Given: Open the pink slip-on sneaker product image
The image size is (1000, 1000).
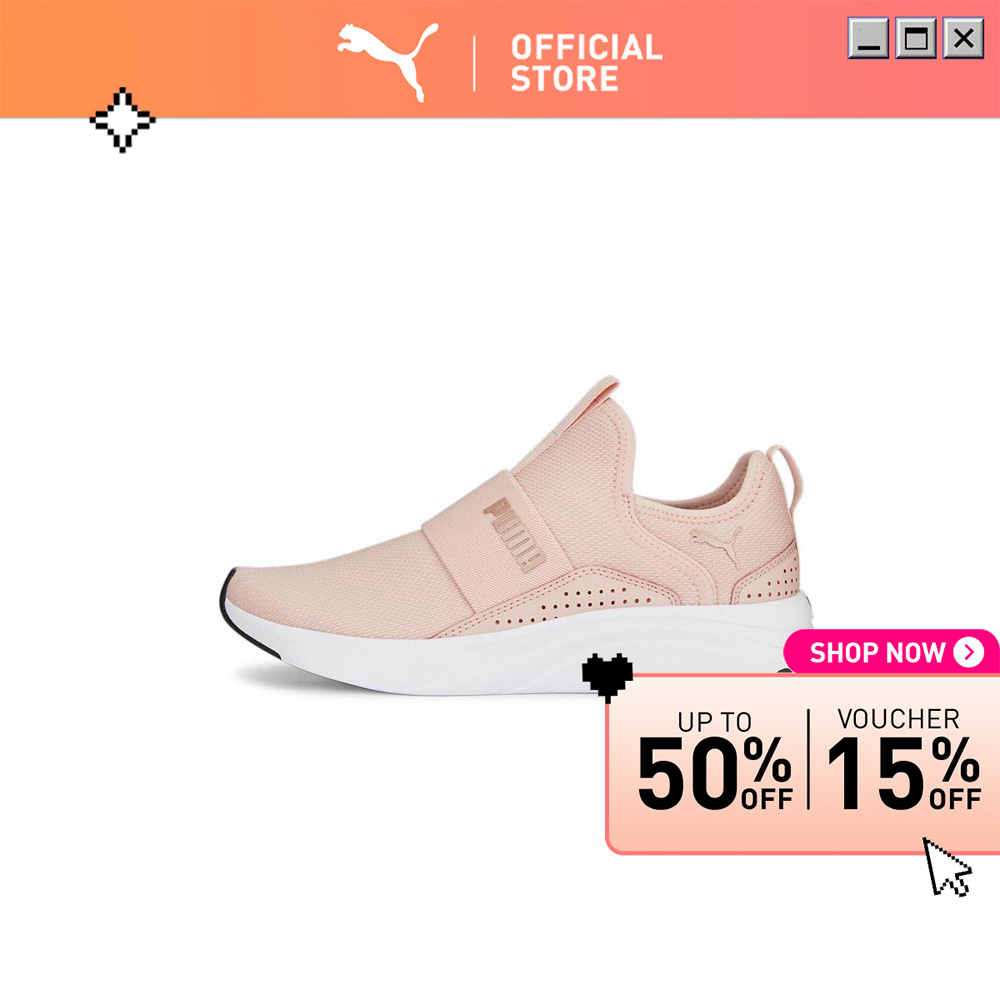Looking at the screenshot, I should (x=517, y=536).
